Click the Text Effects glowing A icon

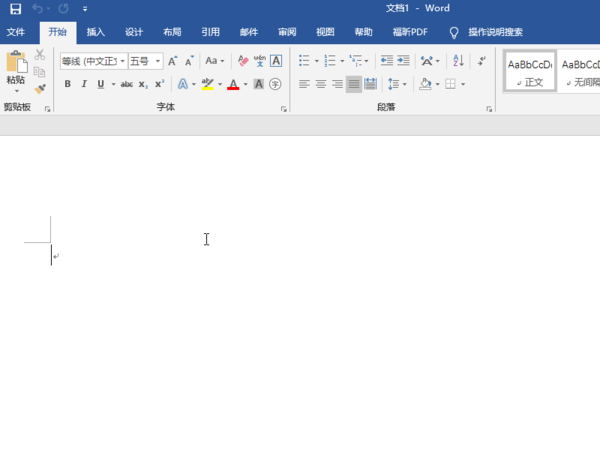[183, 84]
